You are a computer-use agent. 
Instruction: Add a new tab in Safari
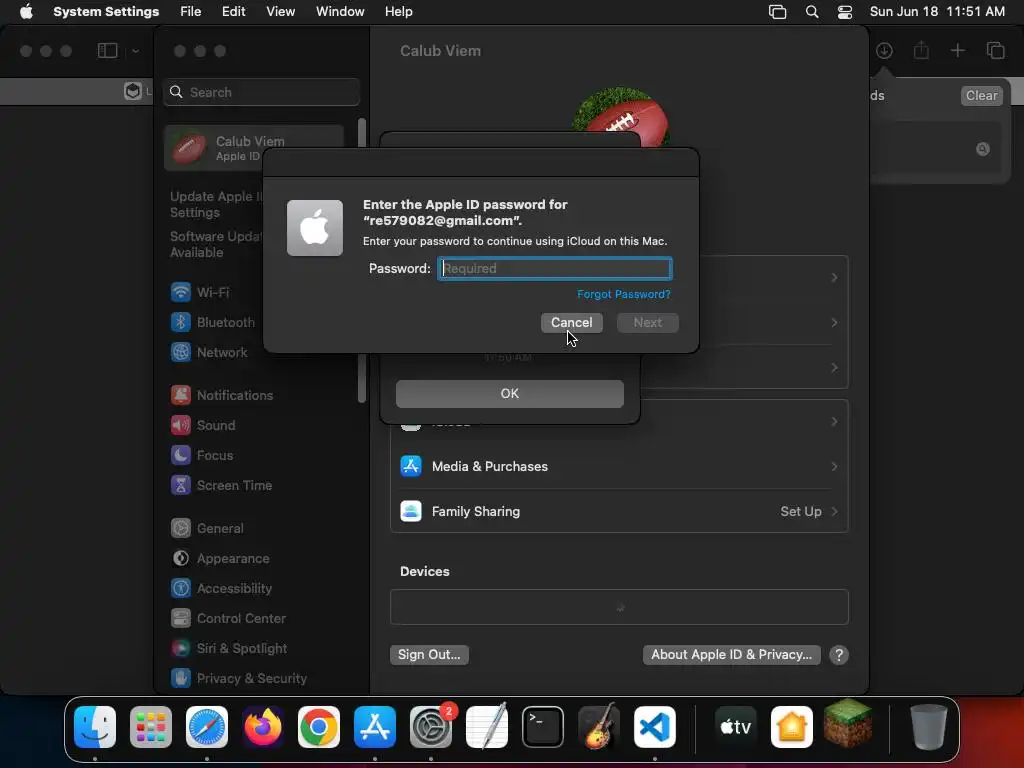tap(957, 50)
